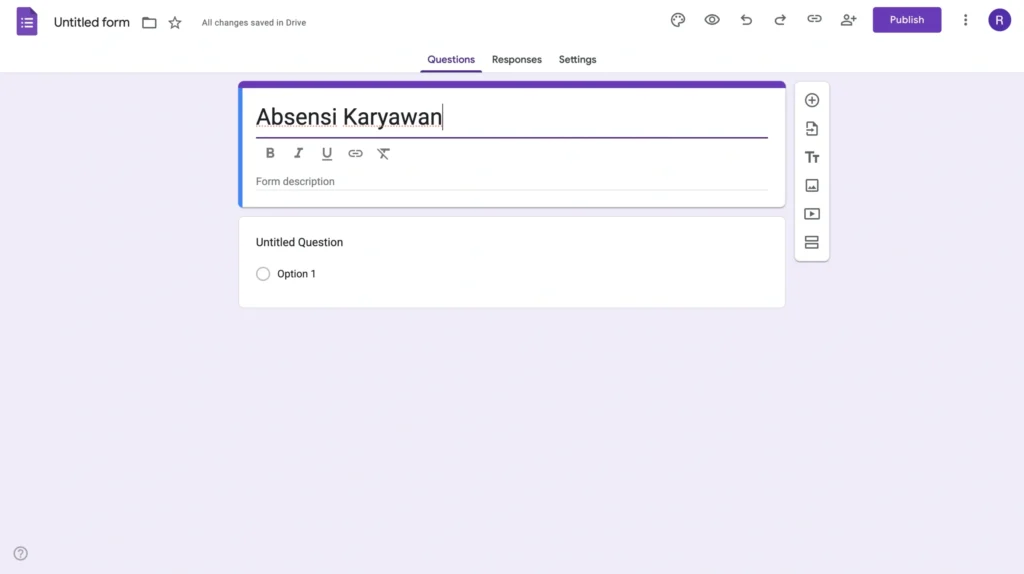Viewport: 1024px width, 574px height.
Task: Open the customize theme palette
Action: [x=678, y=20]
